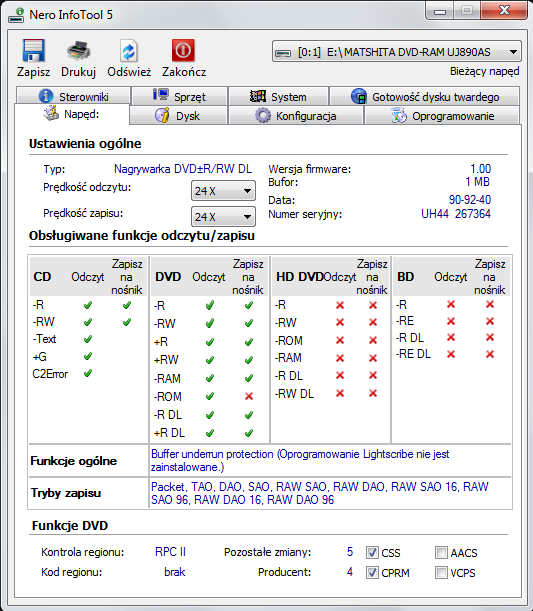
Task: Click the Nero InfoTool title bar icon
Action: pos(16,15)
